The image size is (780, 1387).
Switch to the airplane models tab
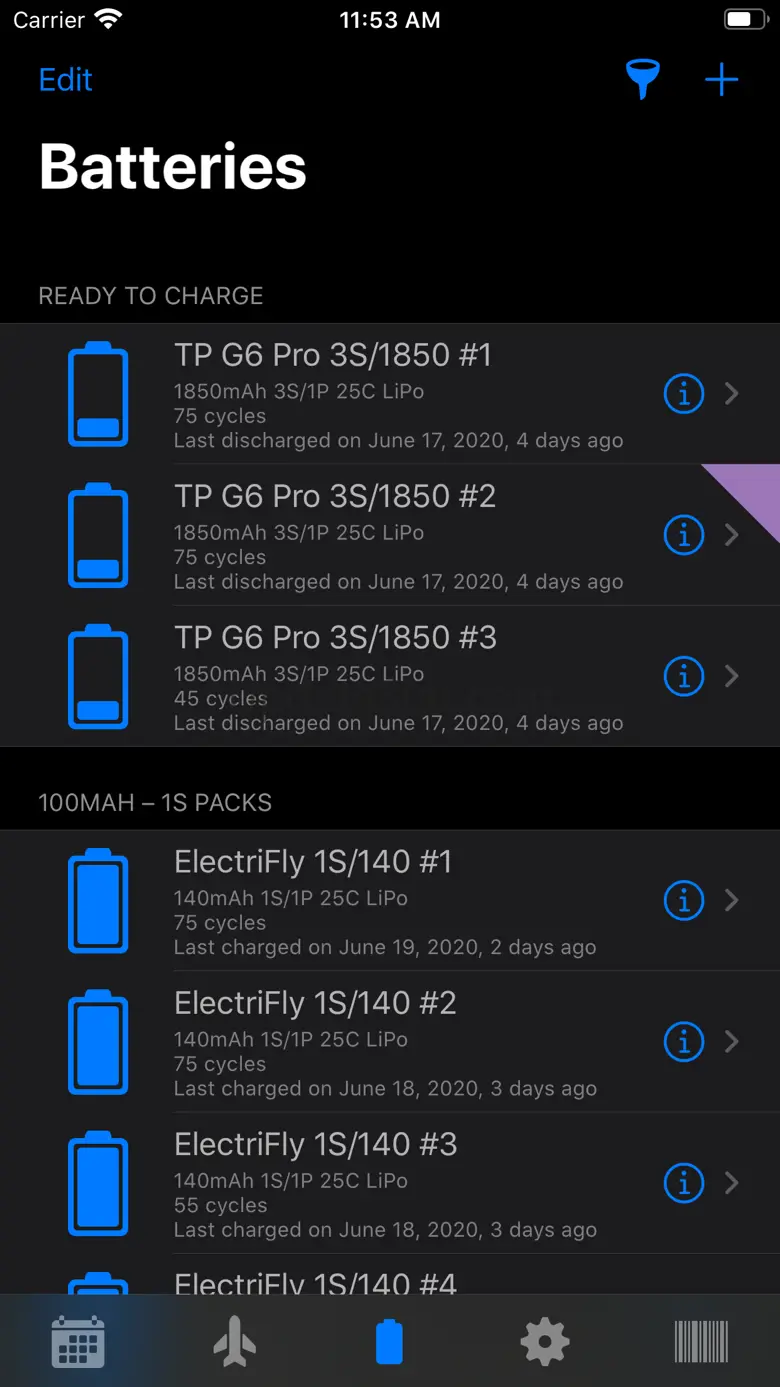pyautogui.click(x=234, y=1341)
